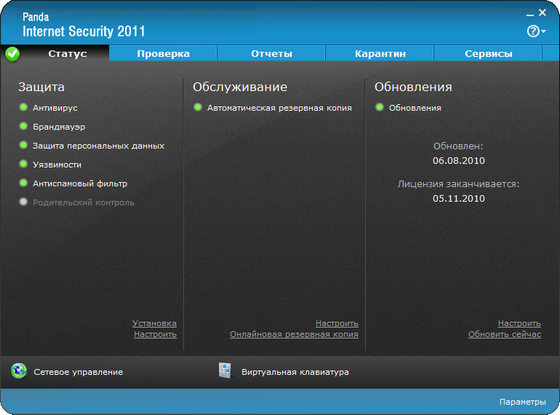Image resolution: width=560 pixels, height=415 pixels.
Task: Click the Обновить сейчас link
Action: pyautogui.click(x=504, y=334)
